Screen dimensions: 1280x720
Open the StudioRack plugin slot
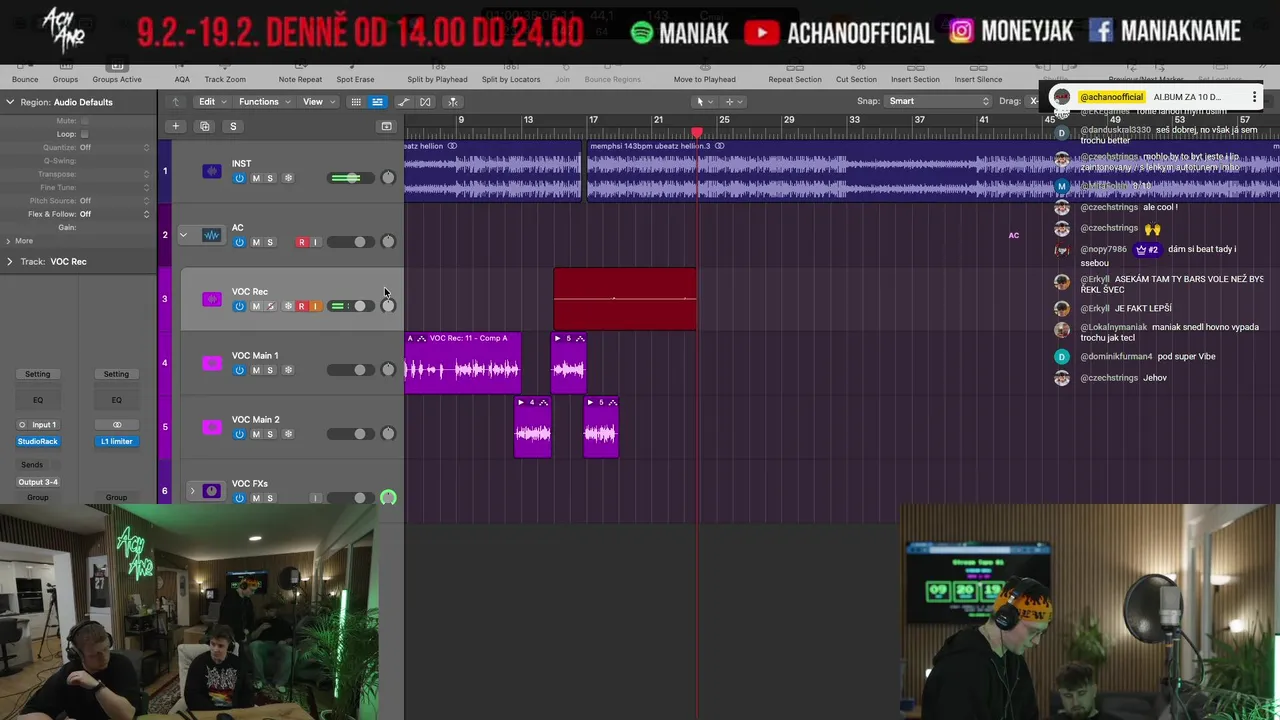click(x=37, y=441)
